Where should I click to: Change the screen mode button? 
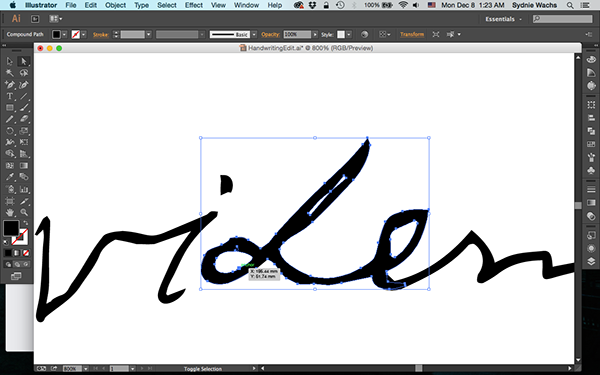16,276
